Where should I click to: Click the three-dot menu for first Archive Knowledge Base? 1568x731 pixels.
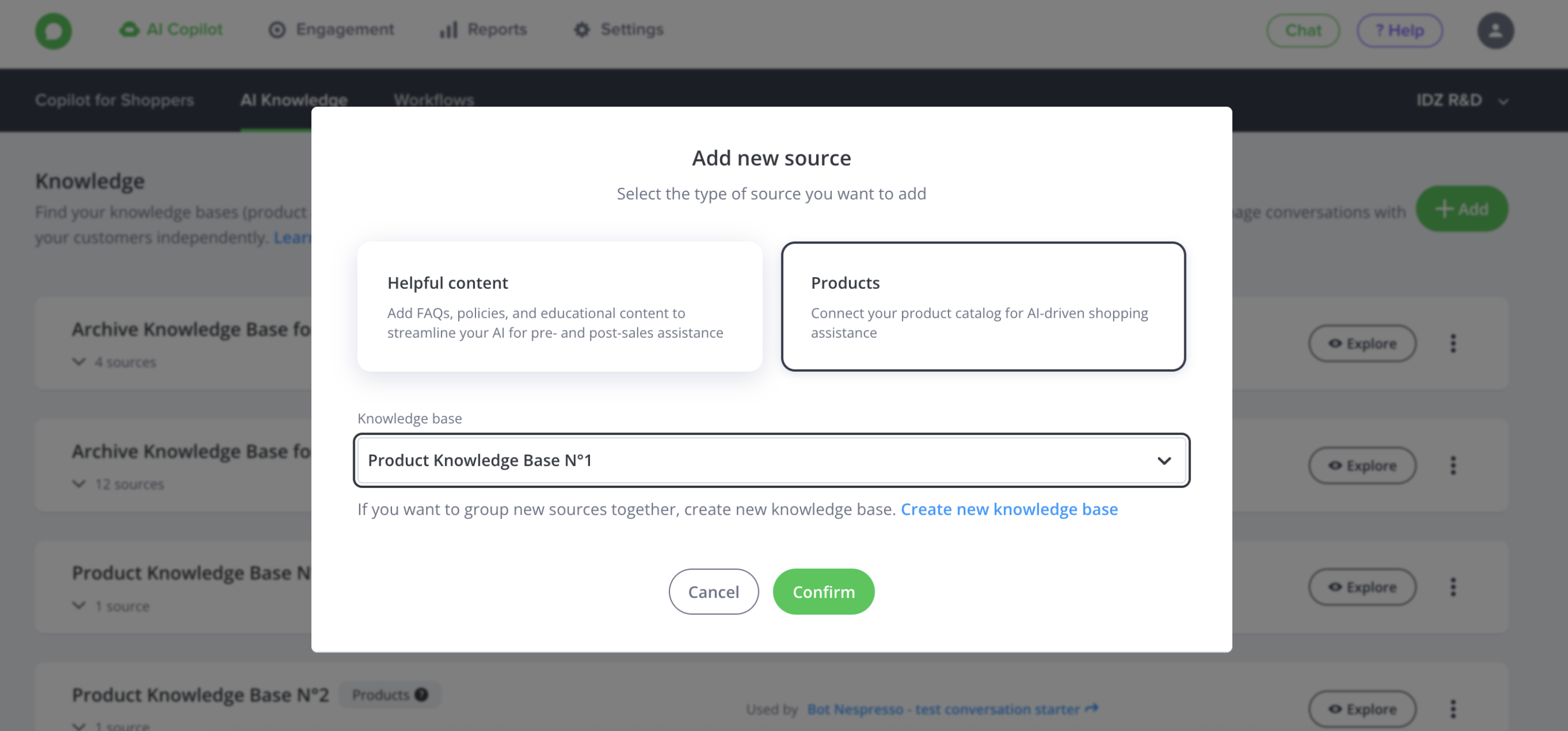(x=1453, y=344)
